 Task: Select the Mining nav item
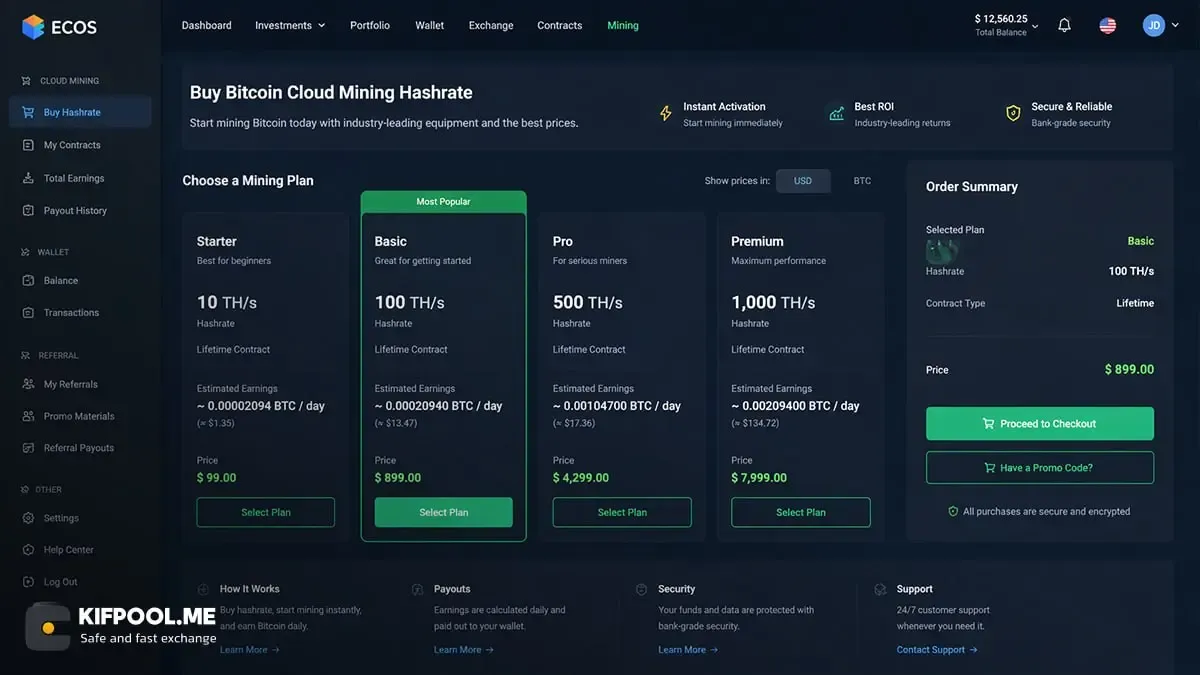[x=623, y=25]
